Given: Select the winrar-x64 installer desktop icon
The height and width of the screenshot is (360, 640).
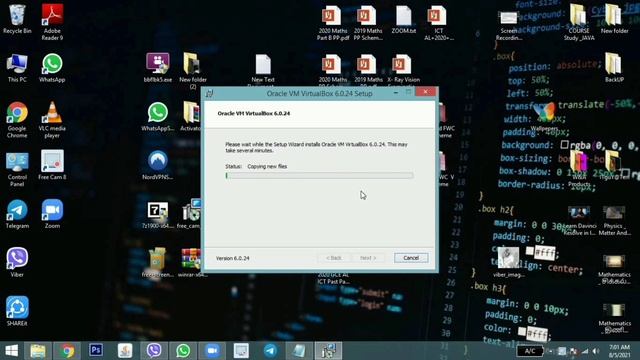Looking at the screenshot, I should pyautogui.click(x=191, y=262).
